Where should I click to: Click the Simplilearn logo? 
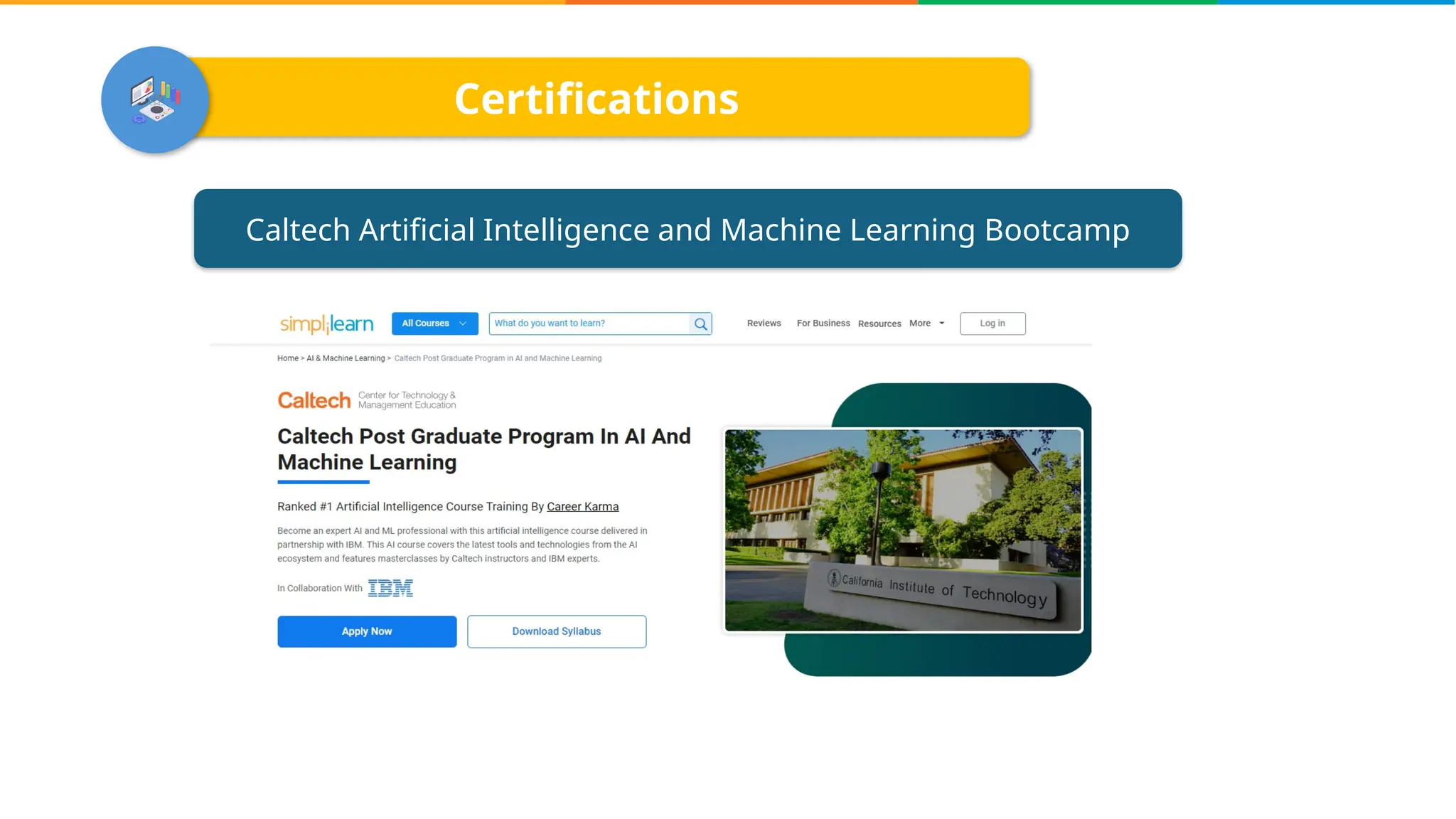pyautogui.click(x=326, y=324)
